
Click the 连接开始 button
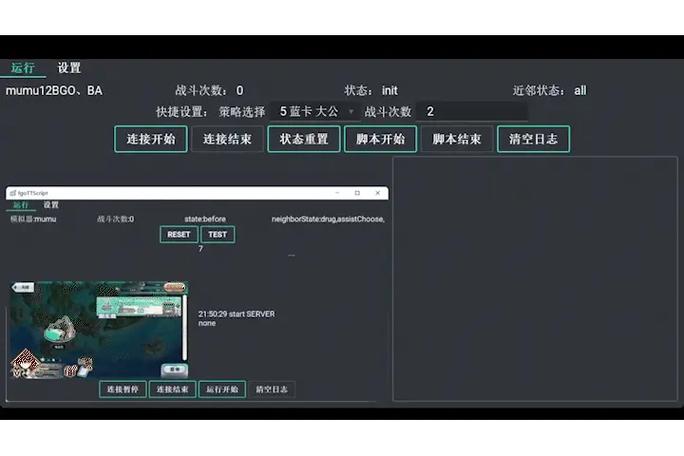[151, 139]
